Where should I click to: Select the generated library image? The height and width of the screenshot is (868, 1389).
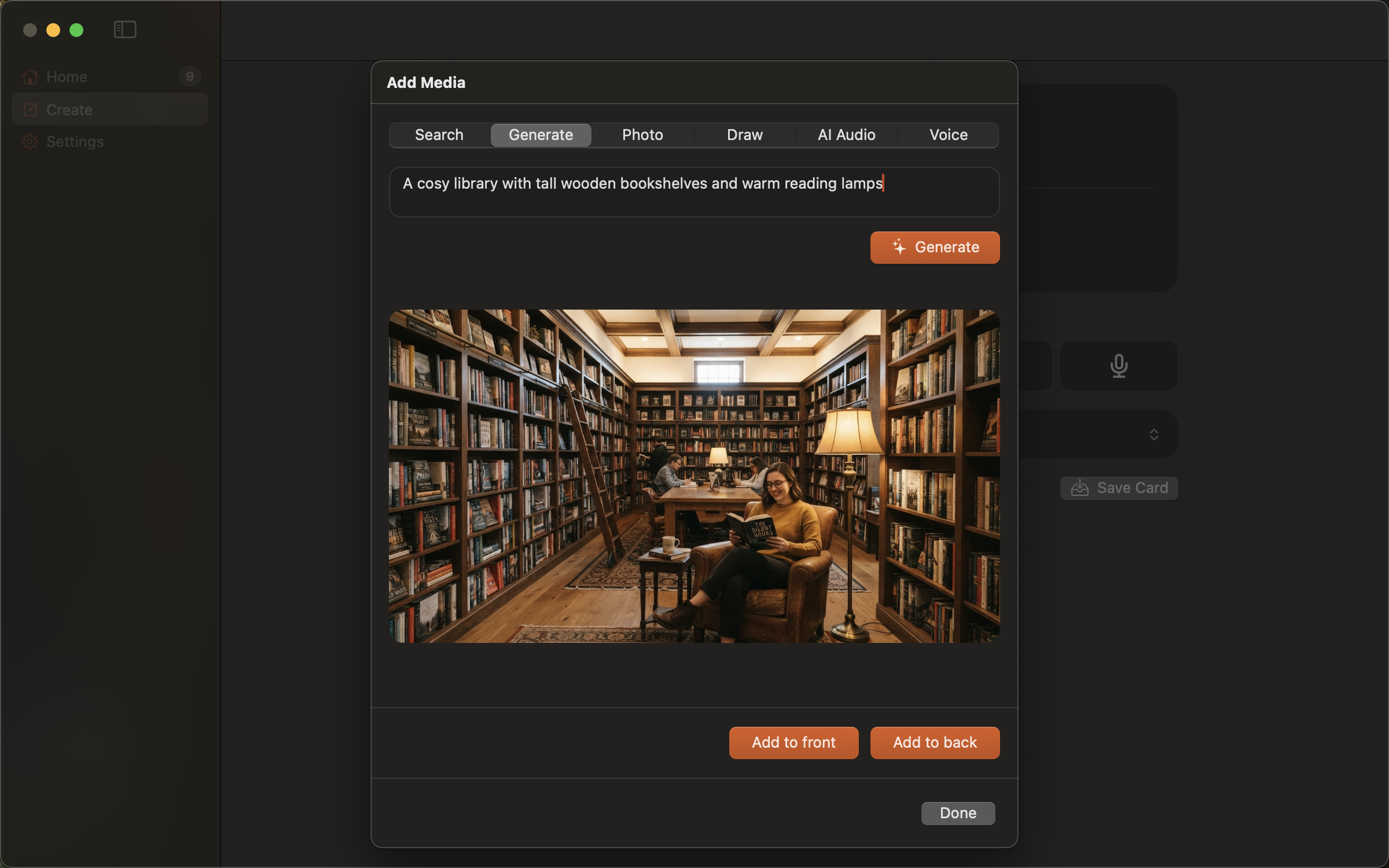pos(694,476)
